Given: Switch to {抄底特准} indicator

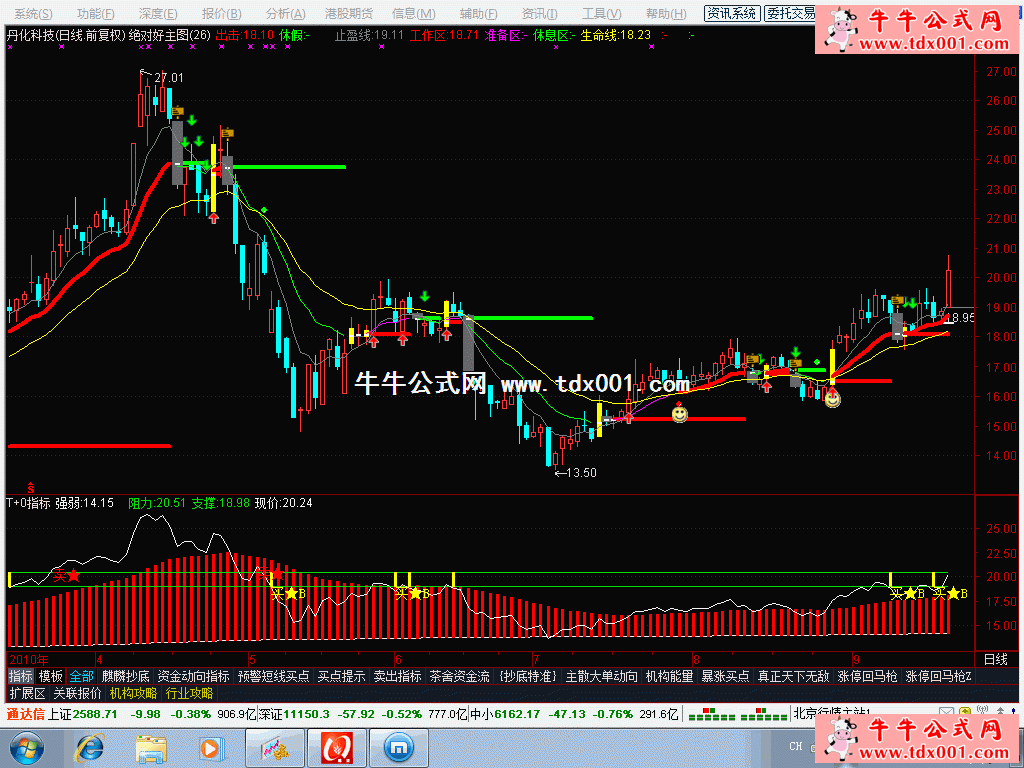Looking at the screenshot, I should pyautogui.click(x=527, y=676).
